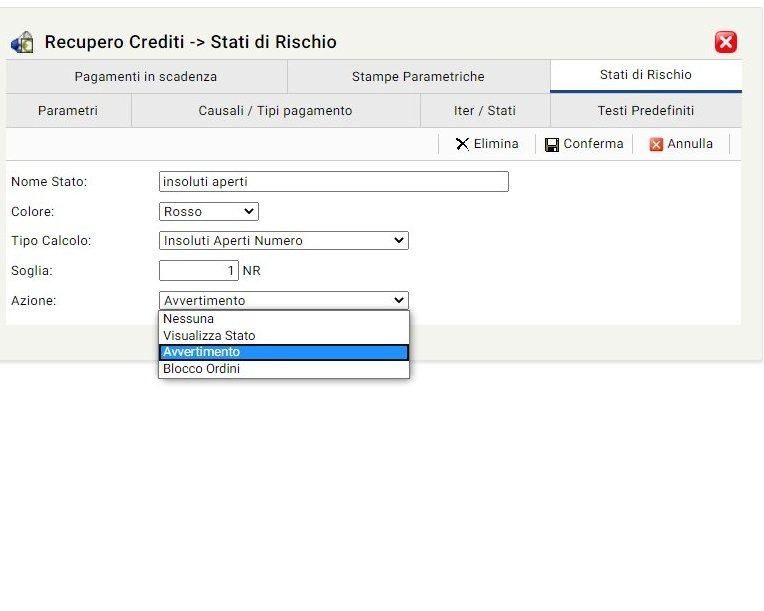The height and width of the screenshot is (611, 764).
Task: Switch to the Stampe Parametriche tab
Action: [x=418, y=77]
